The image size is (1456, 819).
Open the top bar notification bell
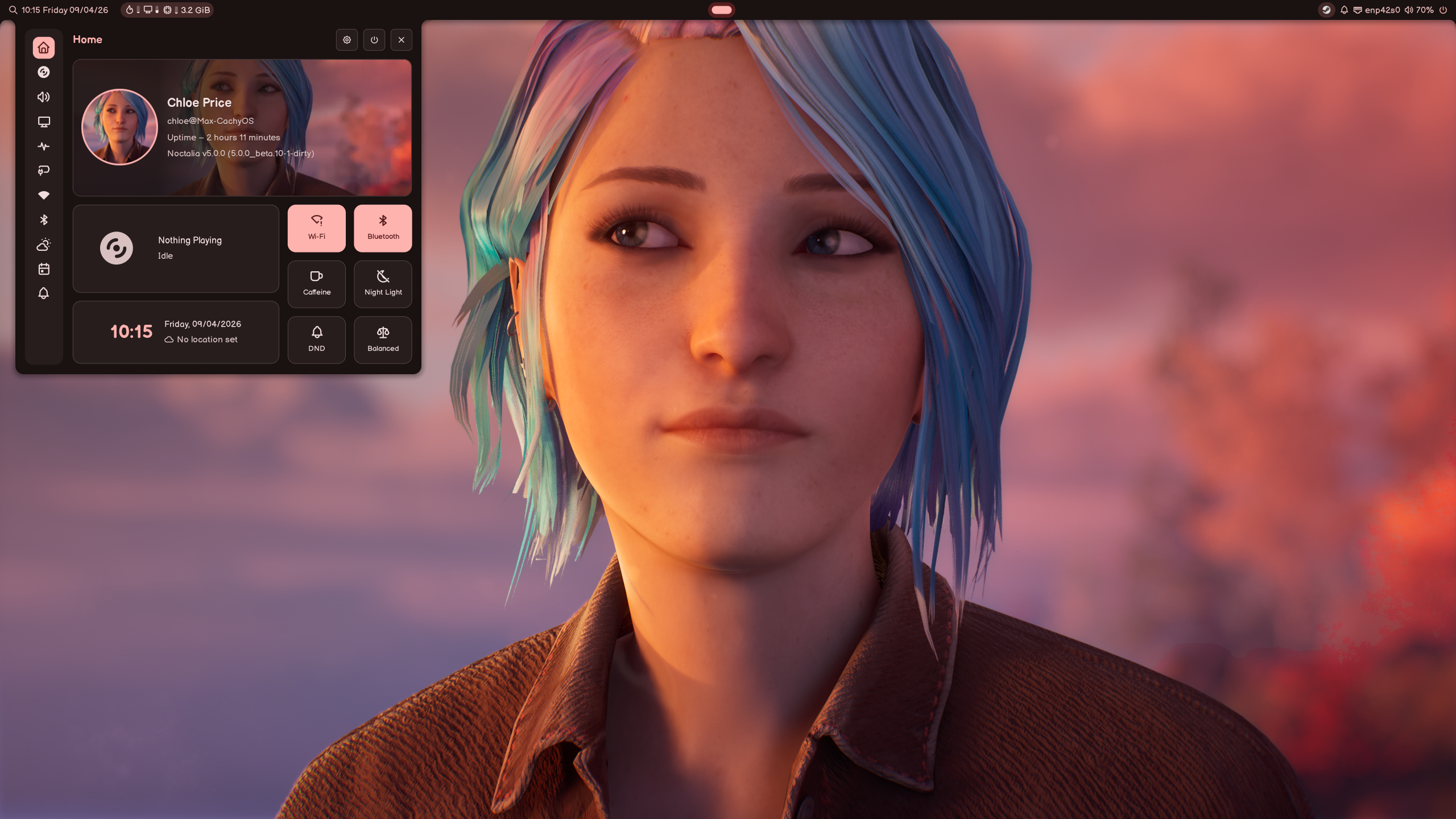[x=1345, y=10]
